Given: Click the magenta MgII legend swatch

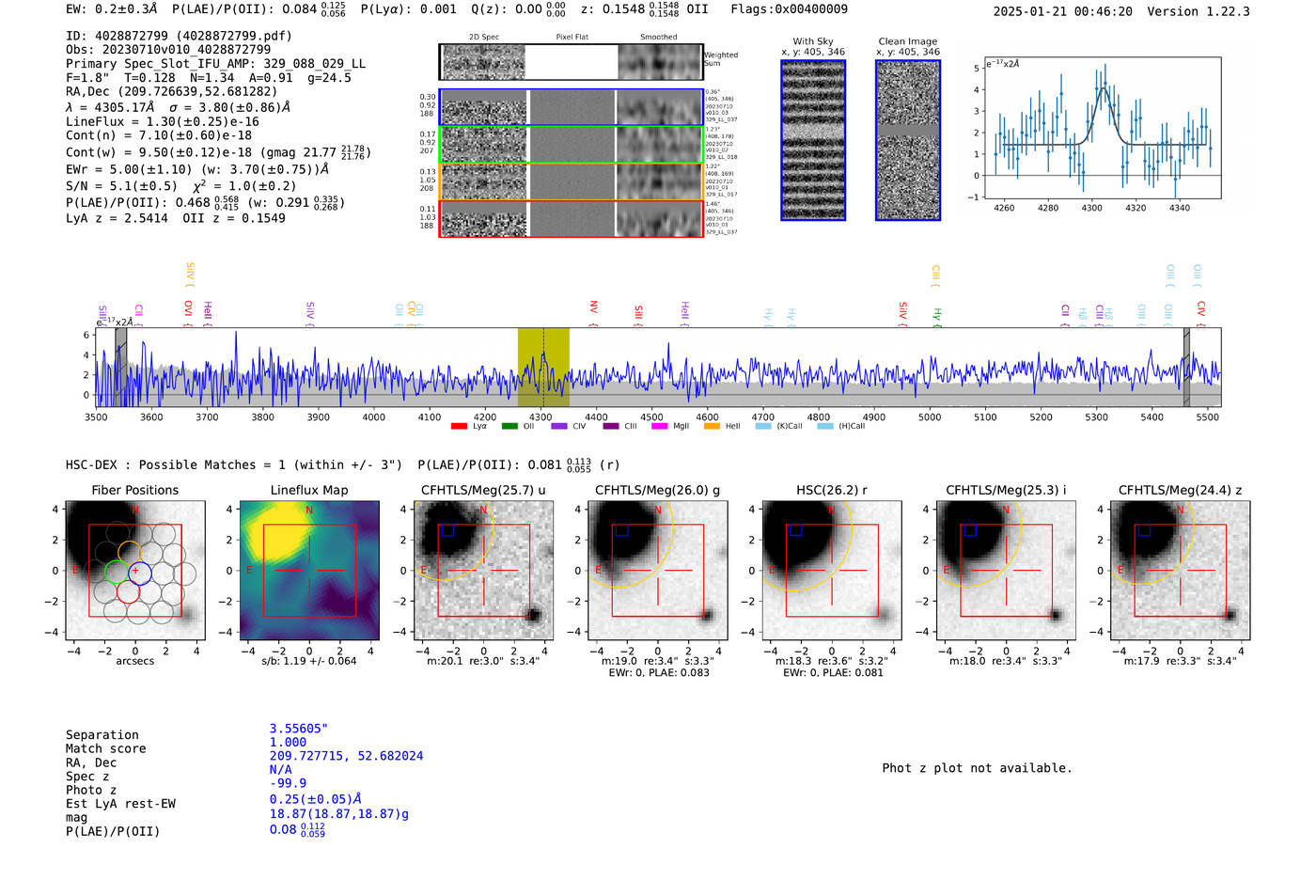Looking at the screenshot, I should 659,427.
